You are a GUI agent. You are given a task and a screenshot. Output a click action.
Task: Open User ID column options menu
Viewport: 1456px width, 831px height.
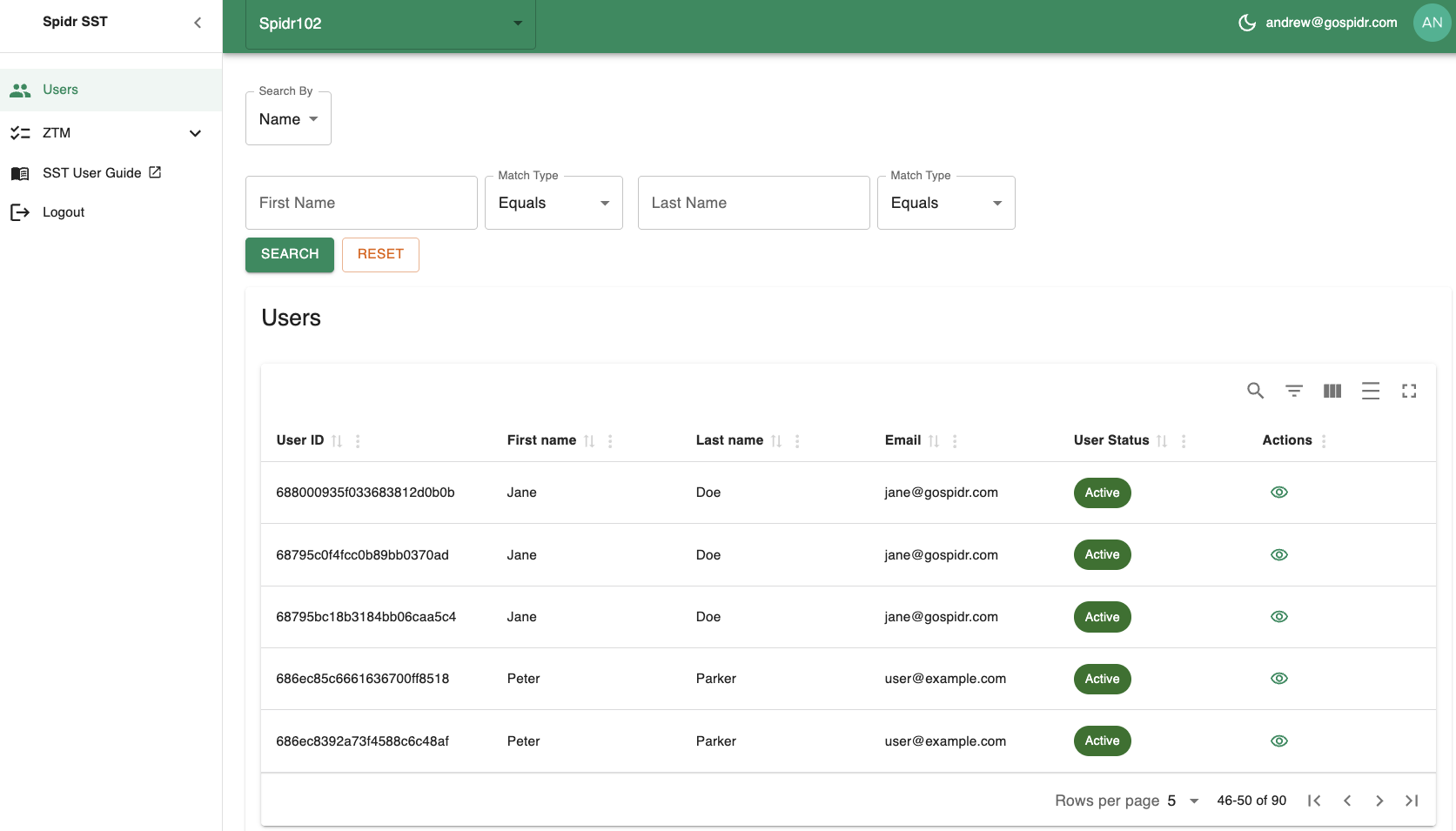tap(358, 441)
